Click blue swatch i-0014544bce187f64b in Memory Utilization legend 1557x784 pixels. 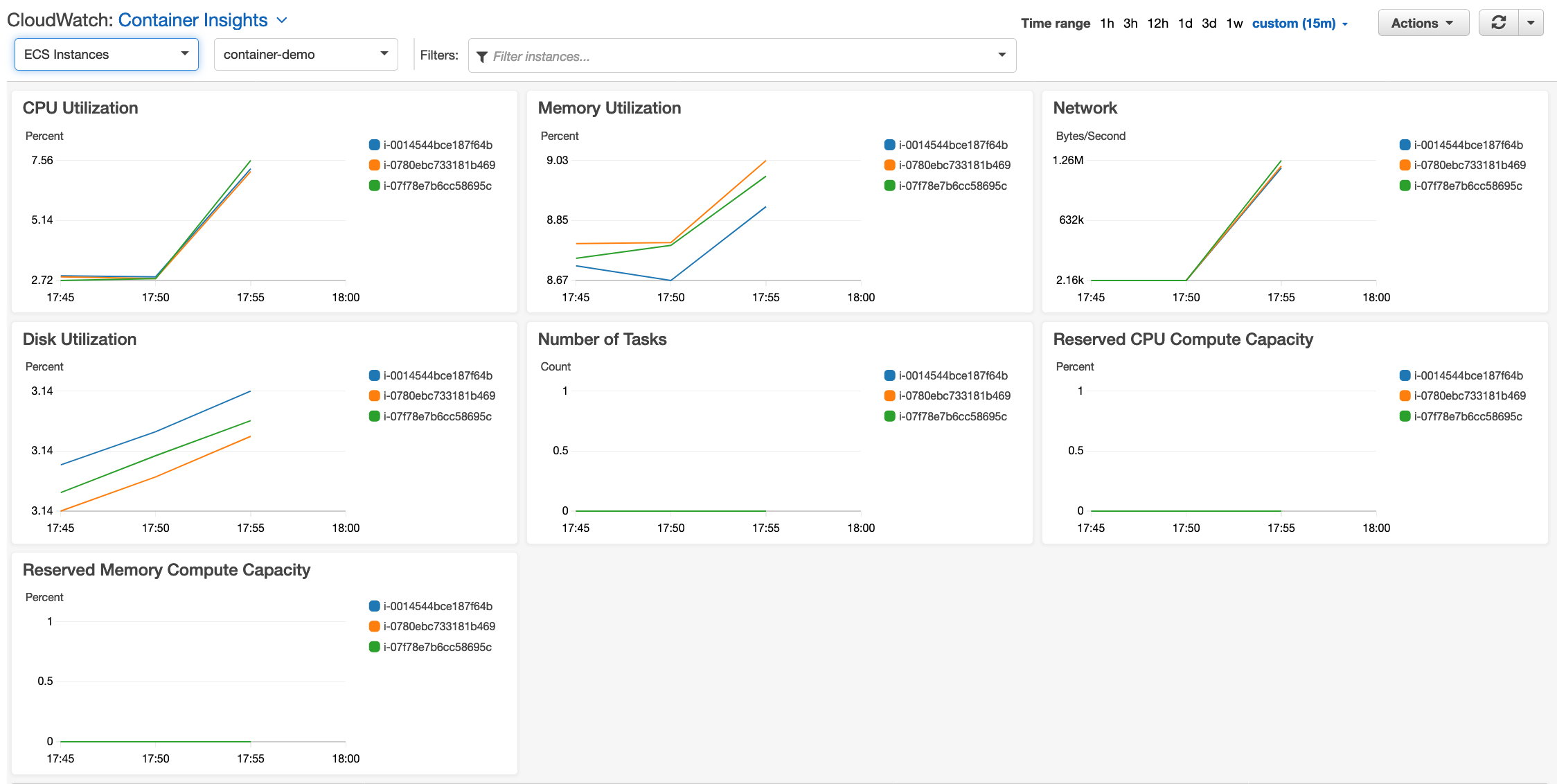point(889,145)
